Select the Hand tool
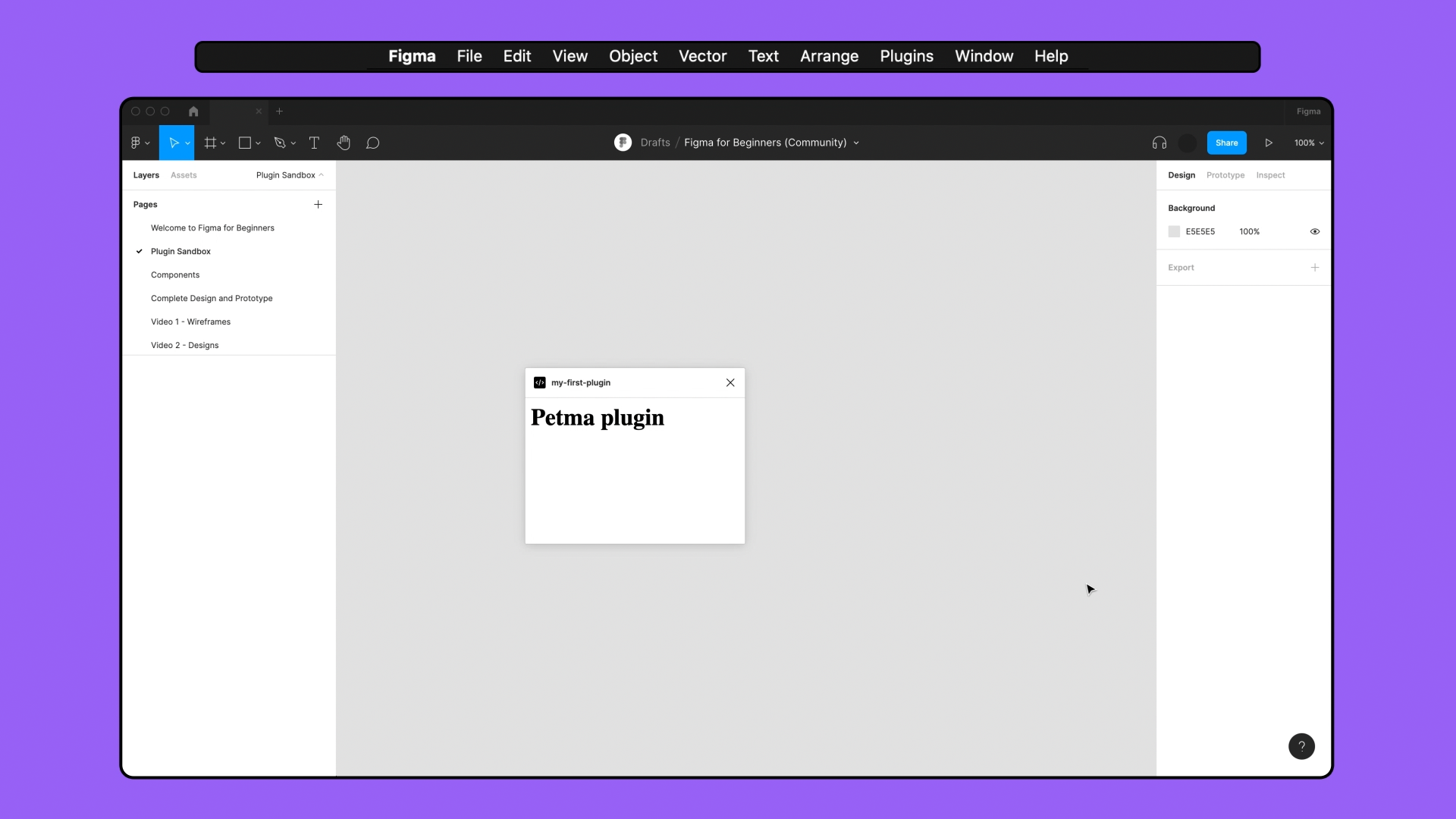Screen dimensions: 1456x819 coord(344,143)
